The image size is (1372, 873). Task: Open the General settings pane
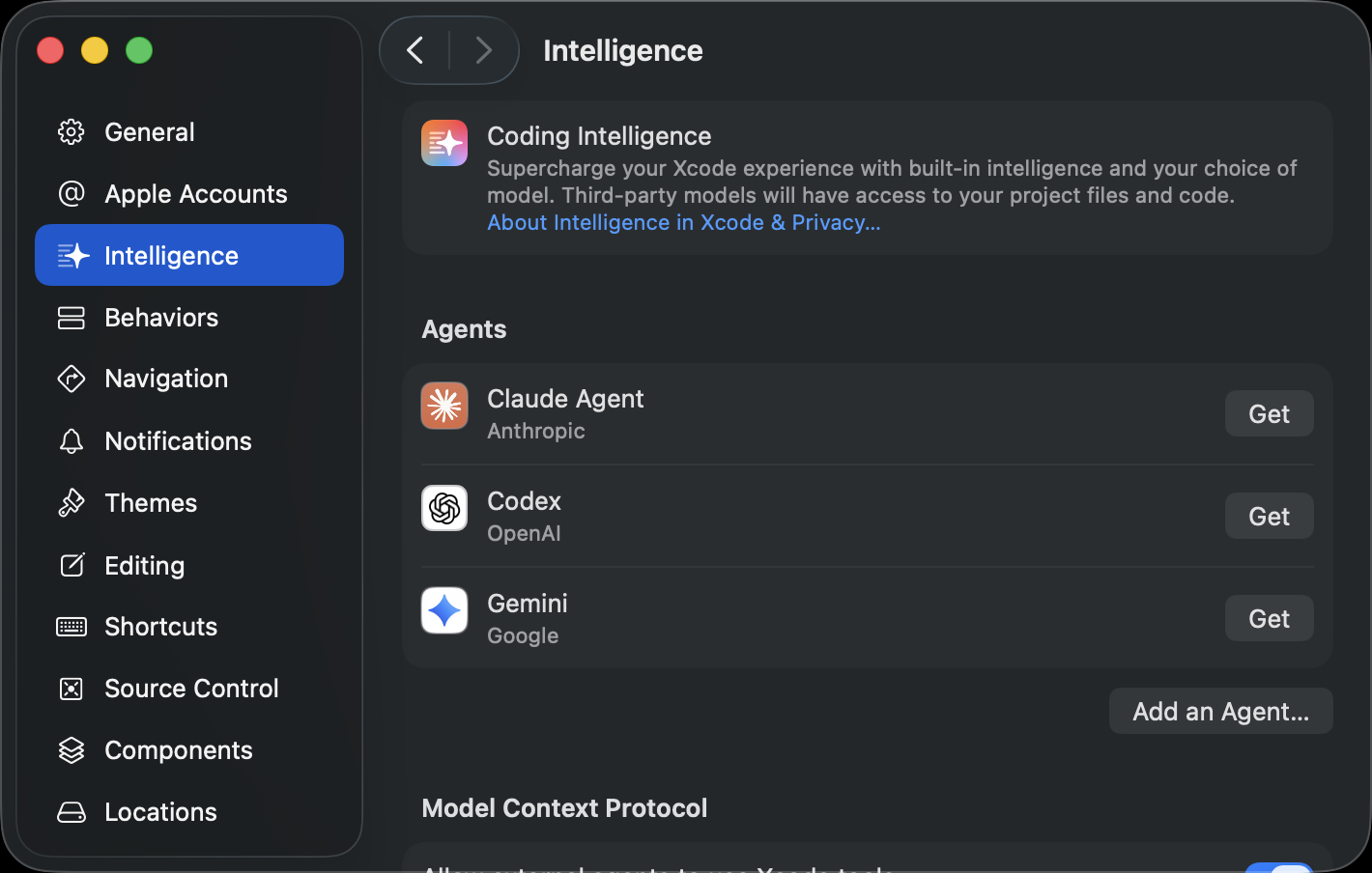click(189, 131)
